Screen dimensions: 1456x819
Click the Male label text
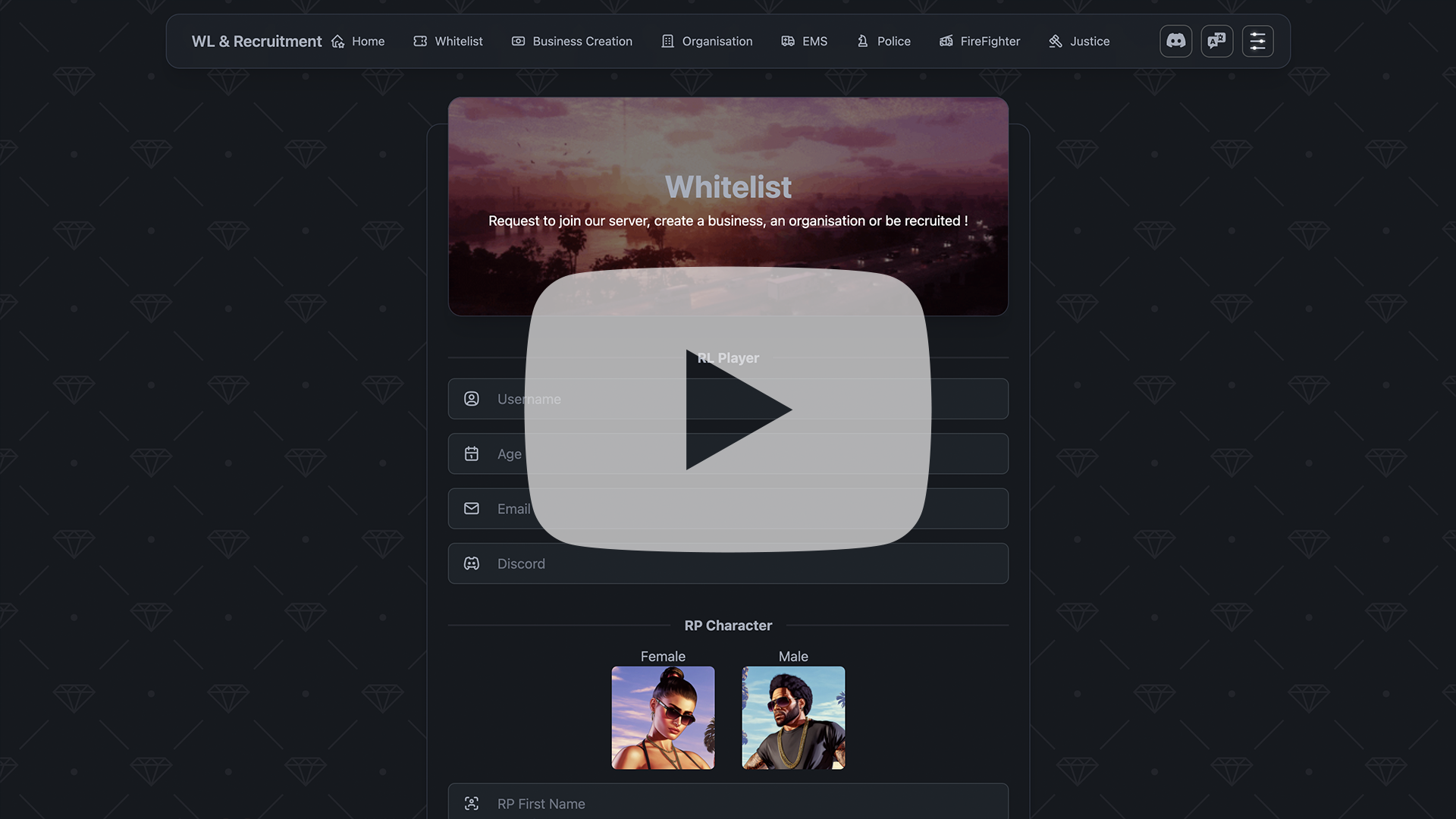[793, 657]
